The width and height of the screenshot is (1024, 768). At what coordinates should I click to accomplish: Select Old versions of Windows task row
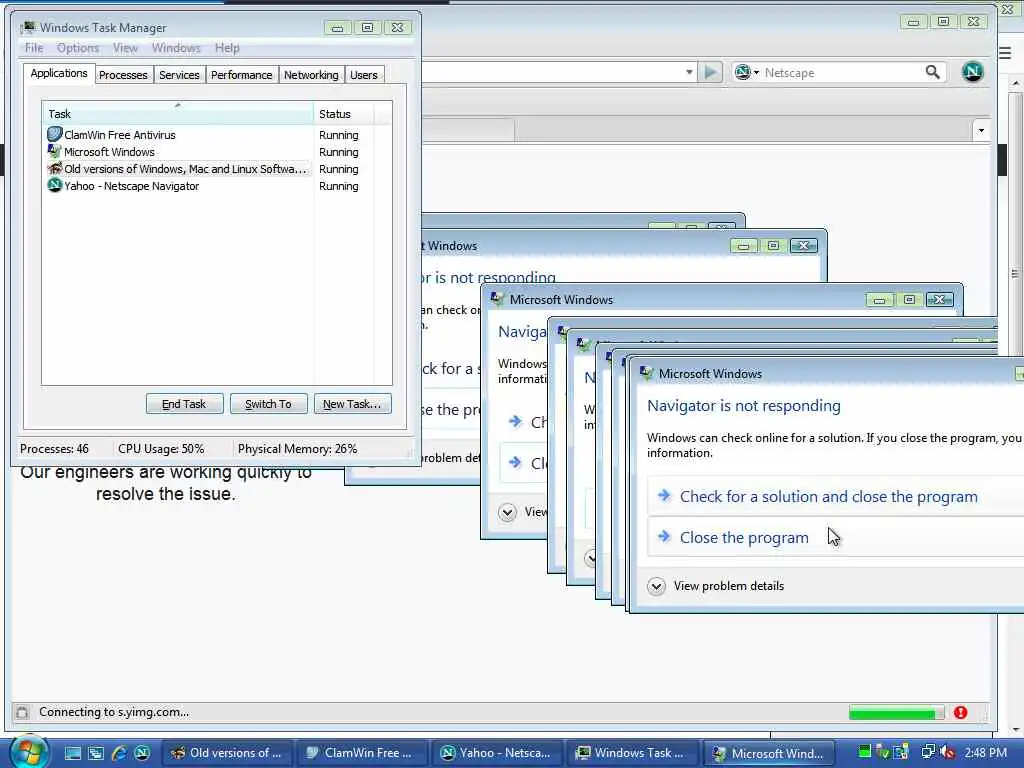pos(210,168)
